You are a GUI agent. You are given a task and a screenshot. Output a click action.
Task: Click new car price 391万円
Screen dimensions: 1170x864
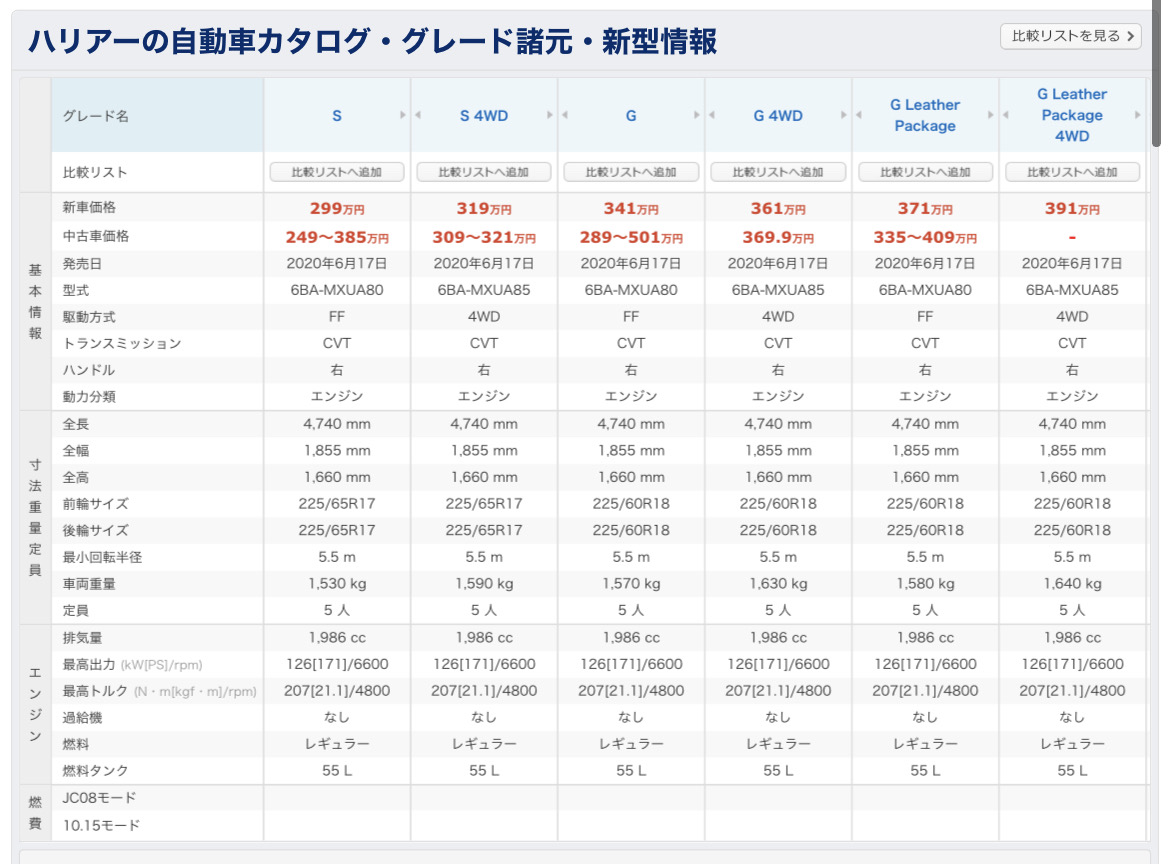click(1072, 209)
